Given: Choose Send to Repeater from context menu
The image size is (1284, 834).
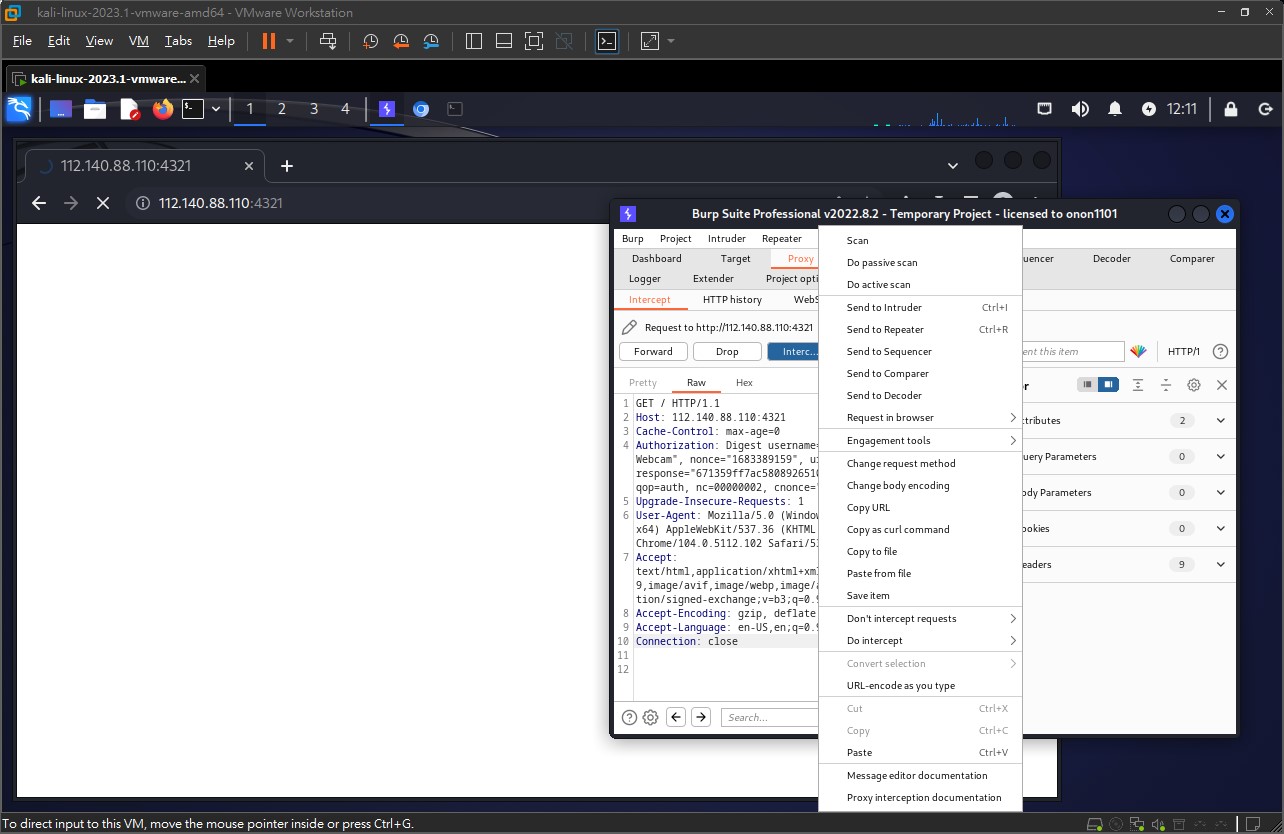Looking at the screenshot, I should (885, 330).
